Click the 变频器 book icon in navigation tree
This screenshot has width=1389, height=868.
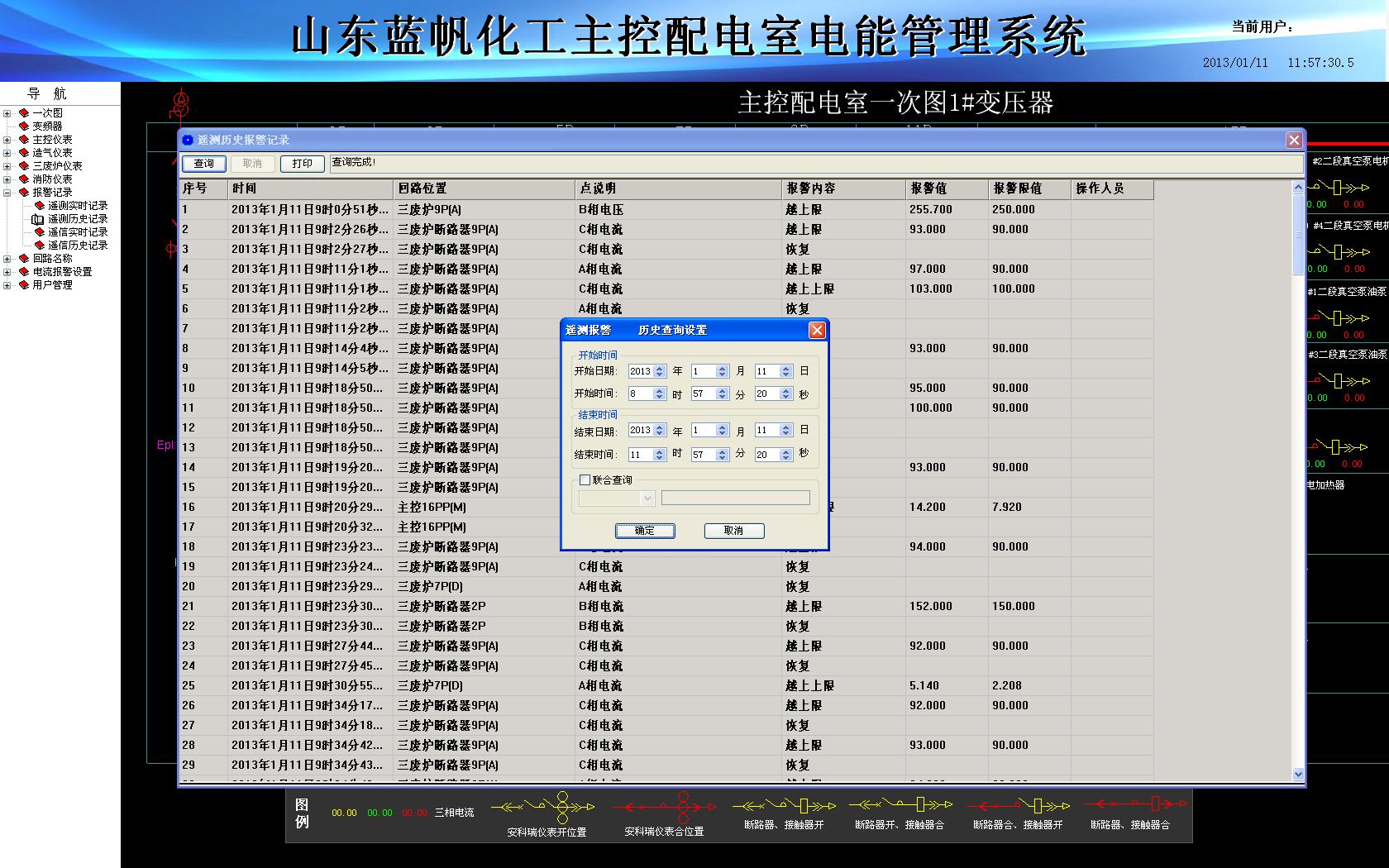(x=24, y=126)
